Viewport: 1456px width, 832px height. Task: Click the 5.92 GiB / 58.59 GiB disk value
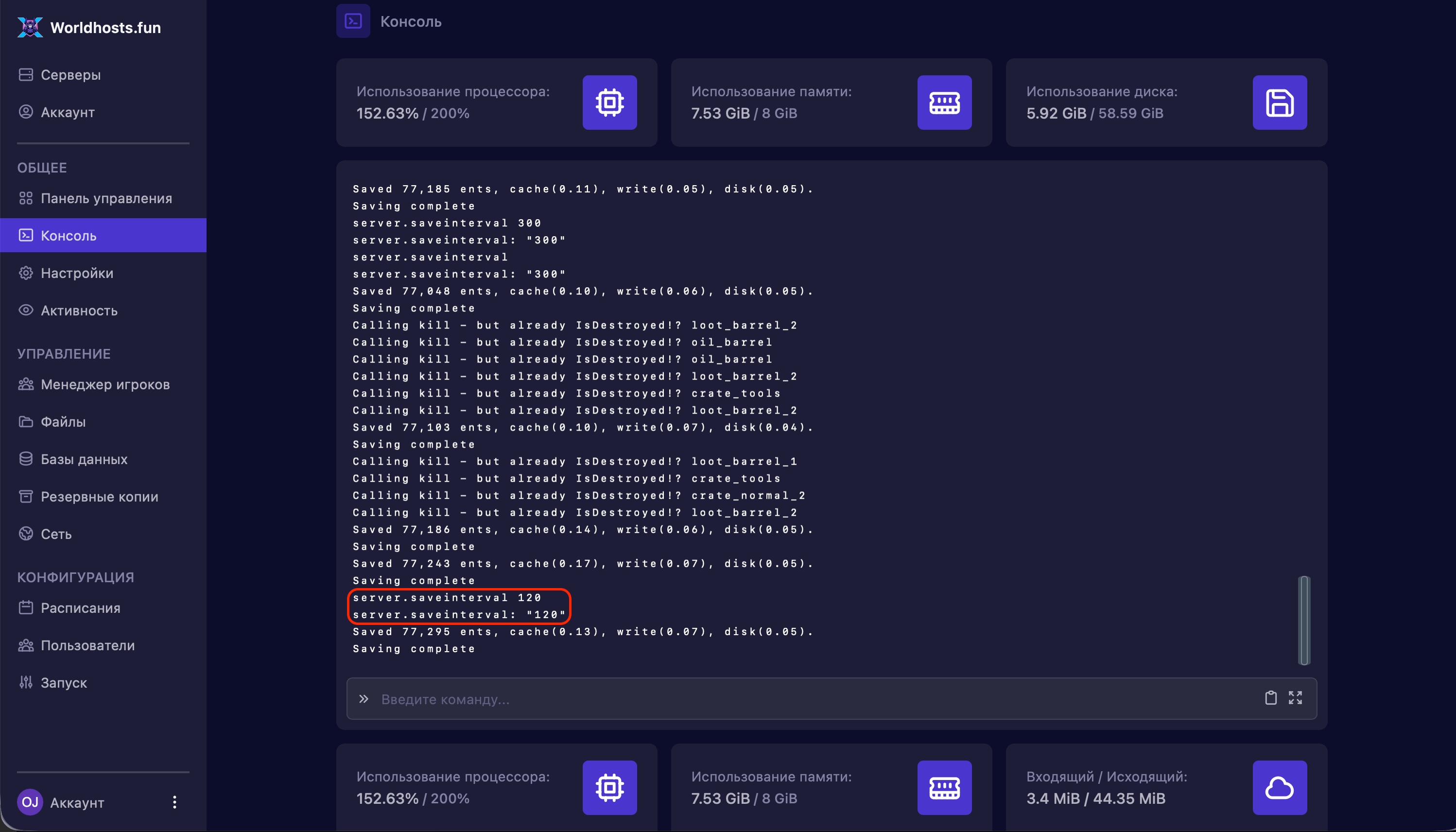click(1095, 113)
